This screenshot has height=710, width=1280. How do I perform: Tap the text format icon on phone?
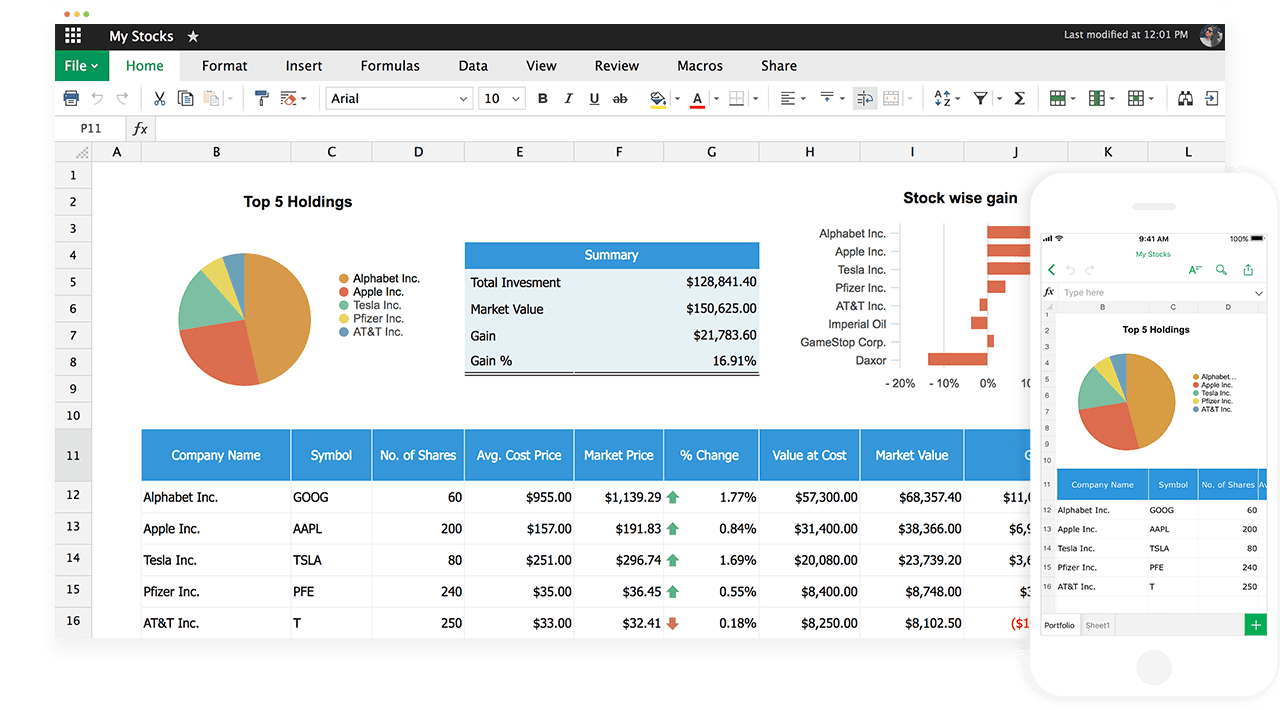pyautogui.click(x=1195, y=270)
